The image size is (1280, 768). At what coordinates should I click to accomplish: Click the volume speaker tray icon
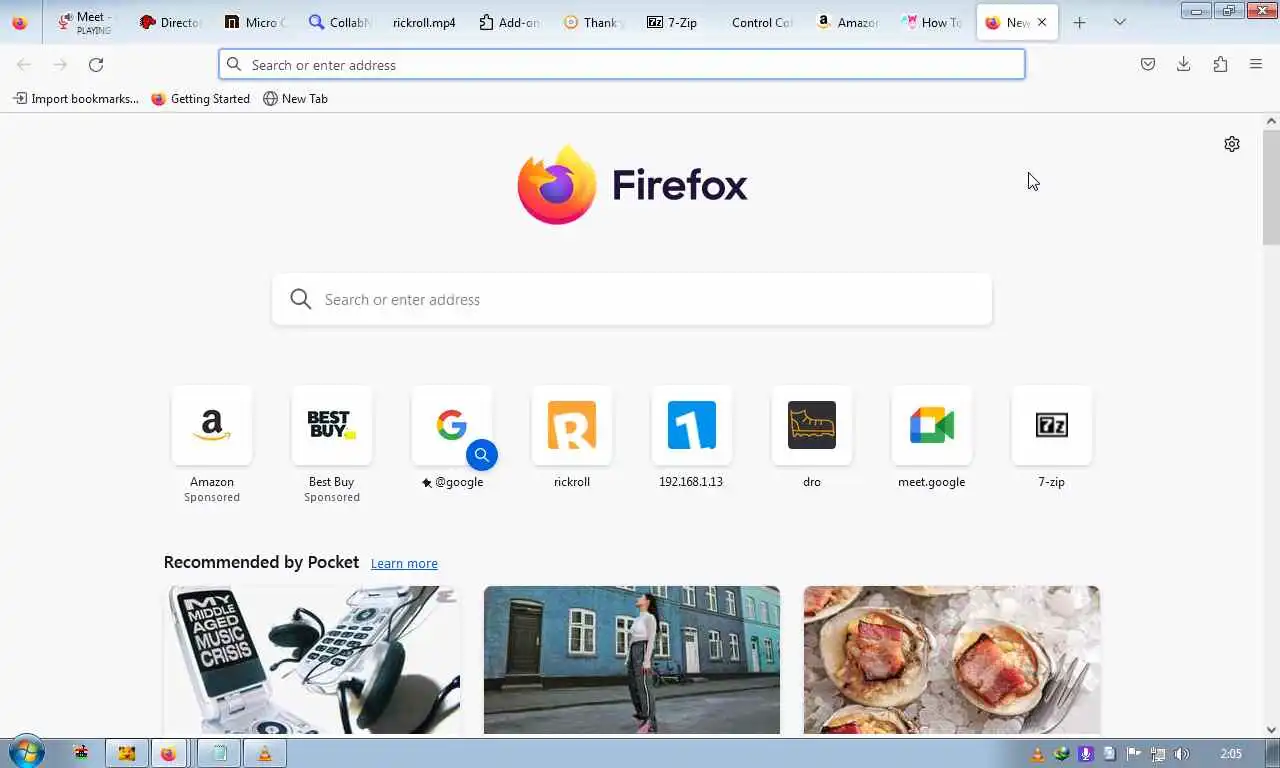pyautogui.click(x=1182, y=754)
